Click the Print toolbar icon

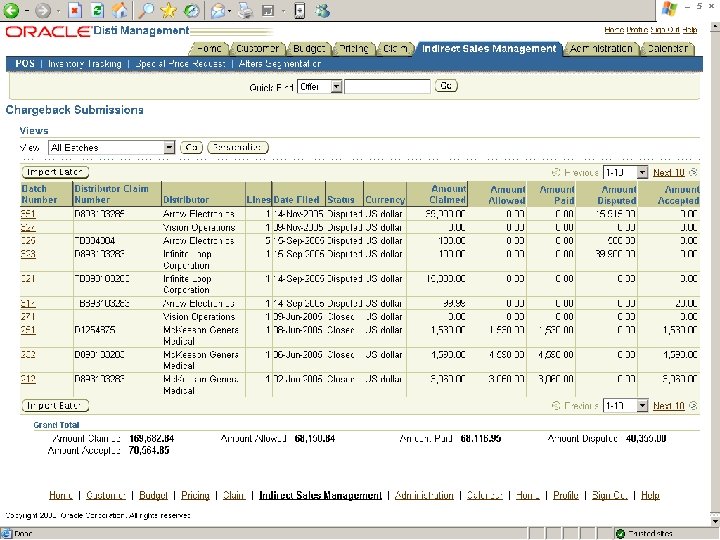246,10
